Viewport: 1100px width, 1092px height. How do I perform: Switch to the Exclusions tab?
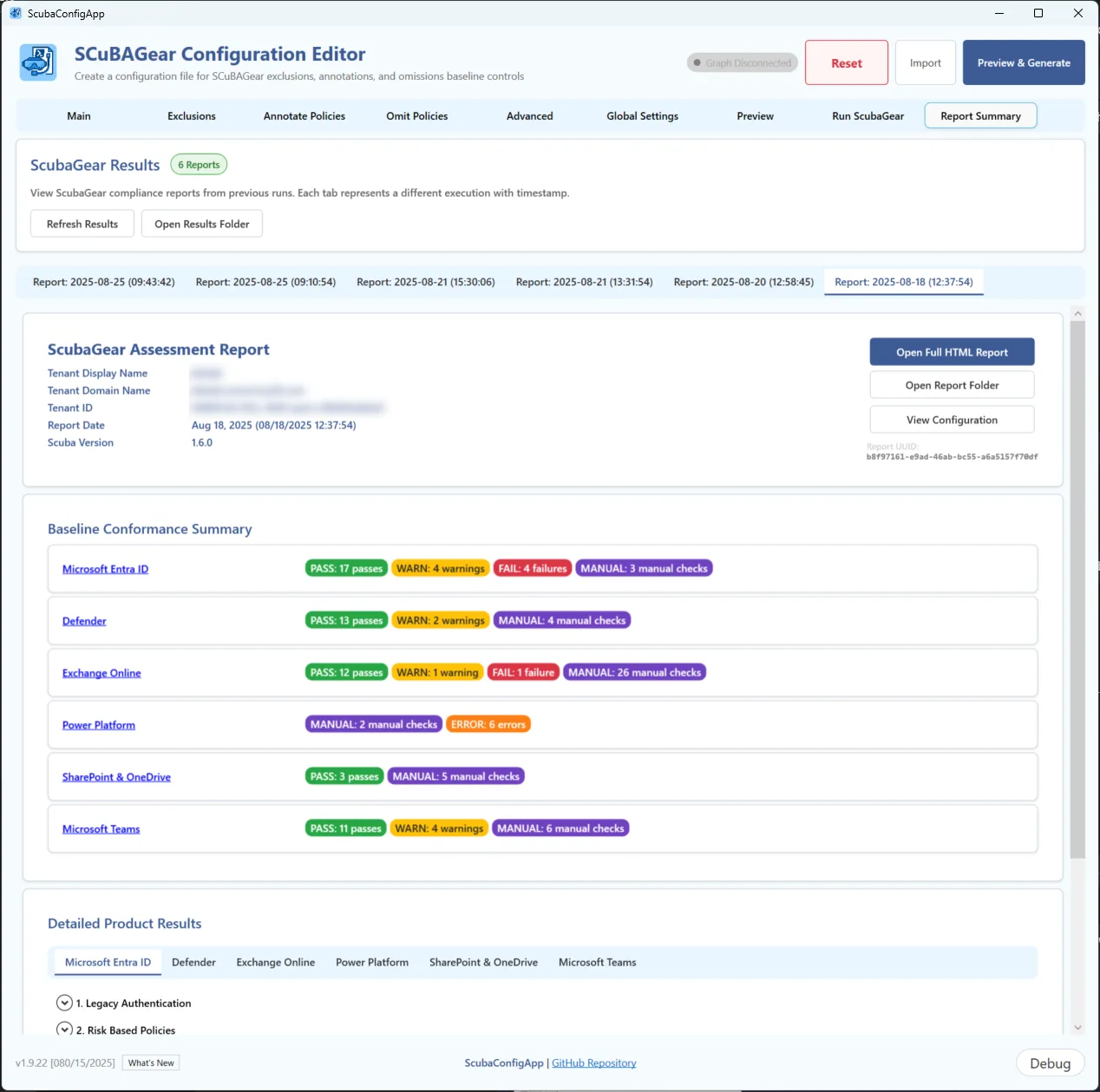[x=192, y=115]
